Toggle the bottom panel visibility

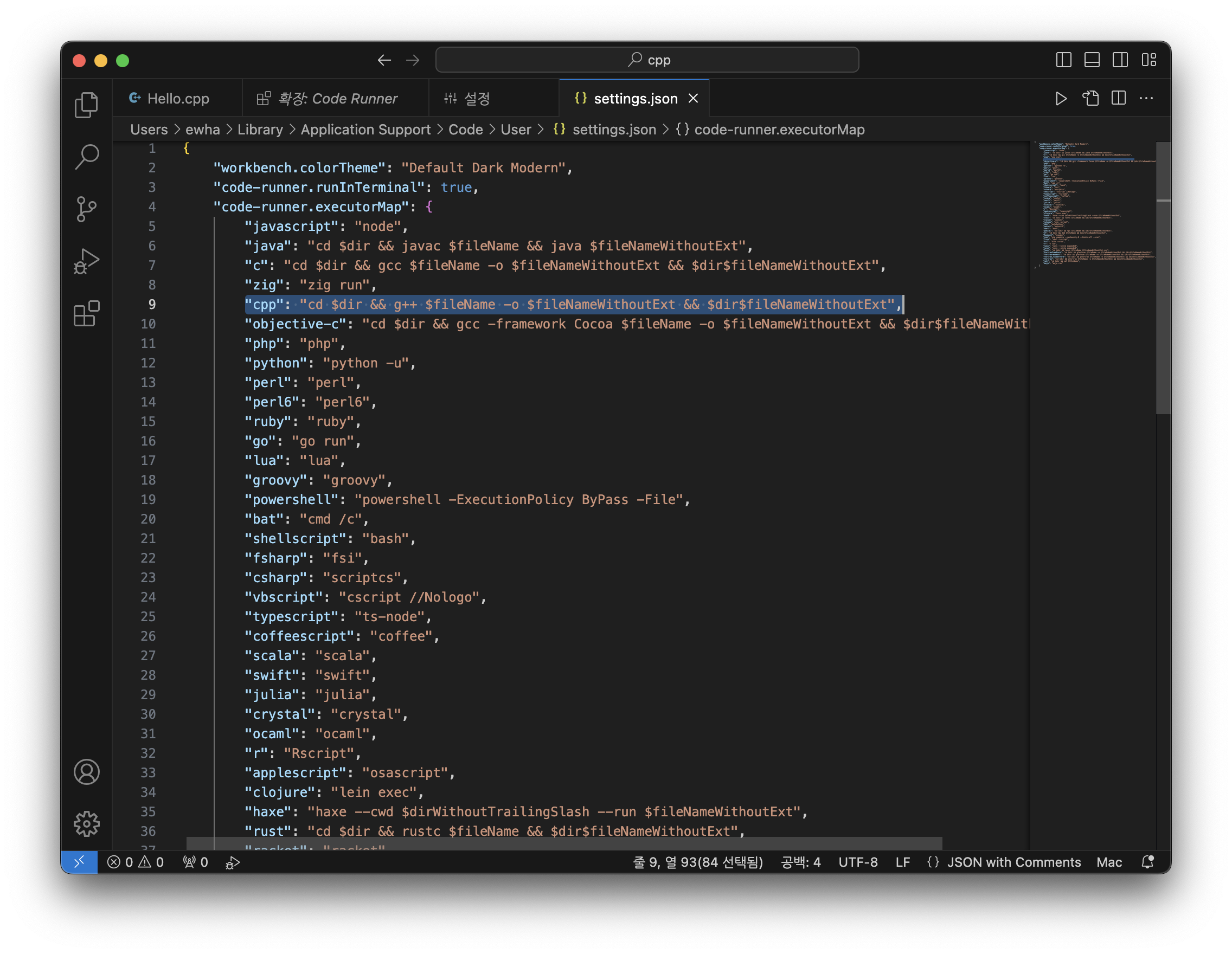(1092, 60)
